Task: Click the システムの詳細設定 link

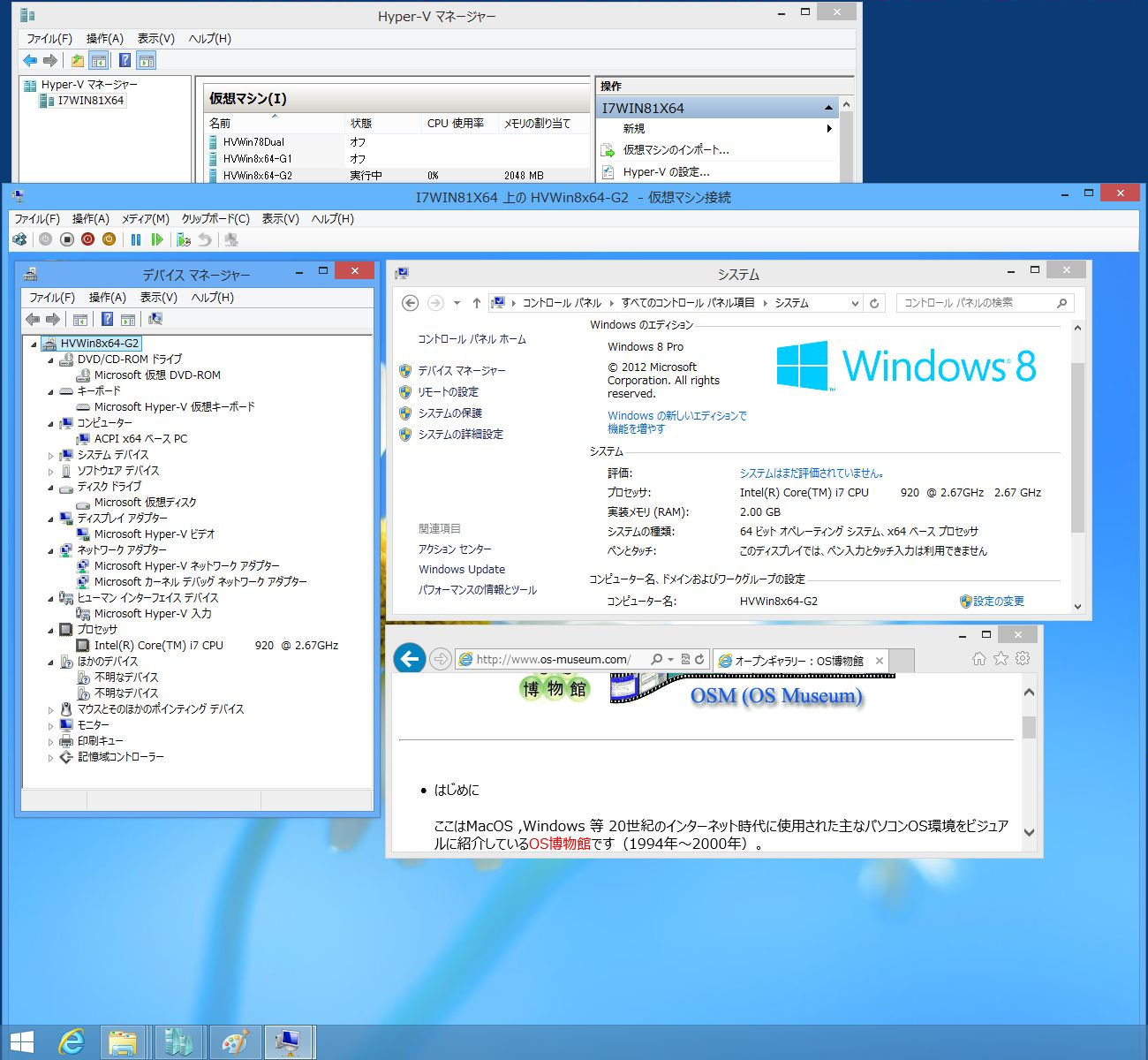Action: pyautogui.click(x=460, y=435)
